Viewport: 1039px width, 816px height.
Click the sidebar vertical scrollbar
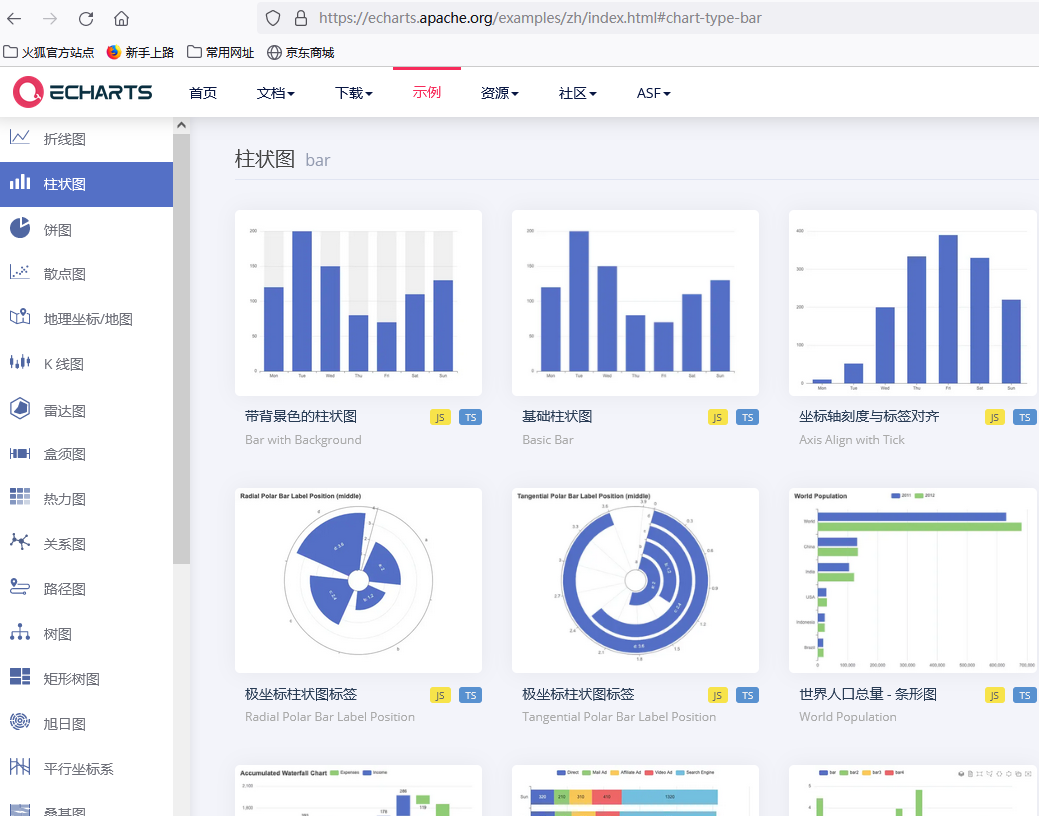[182, 349]
